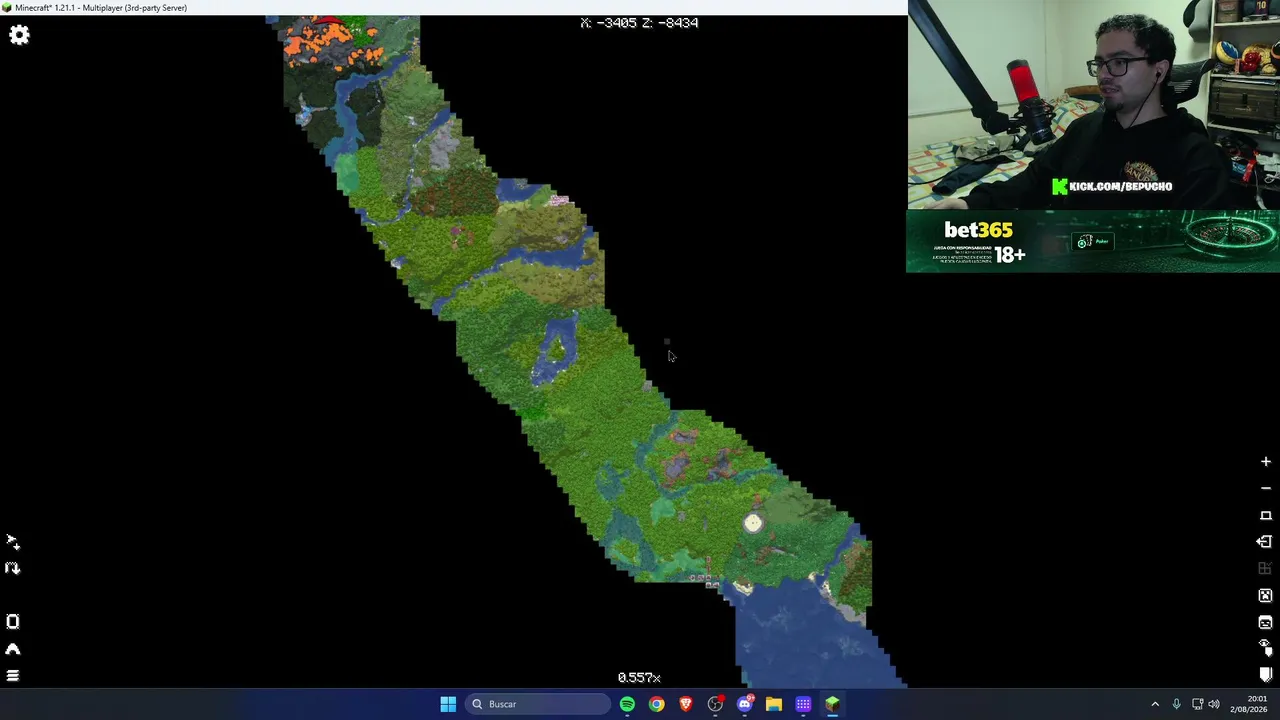
Task: Open Brave browser from the taskbar
Action: (x=686, y=704)
